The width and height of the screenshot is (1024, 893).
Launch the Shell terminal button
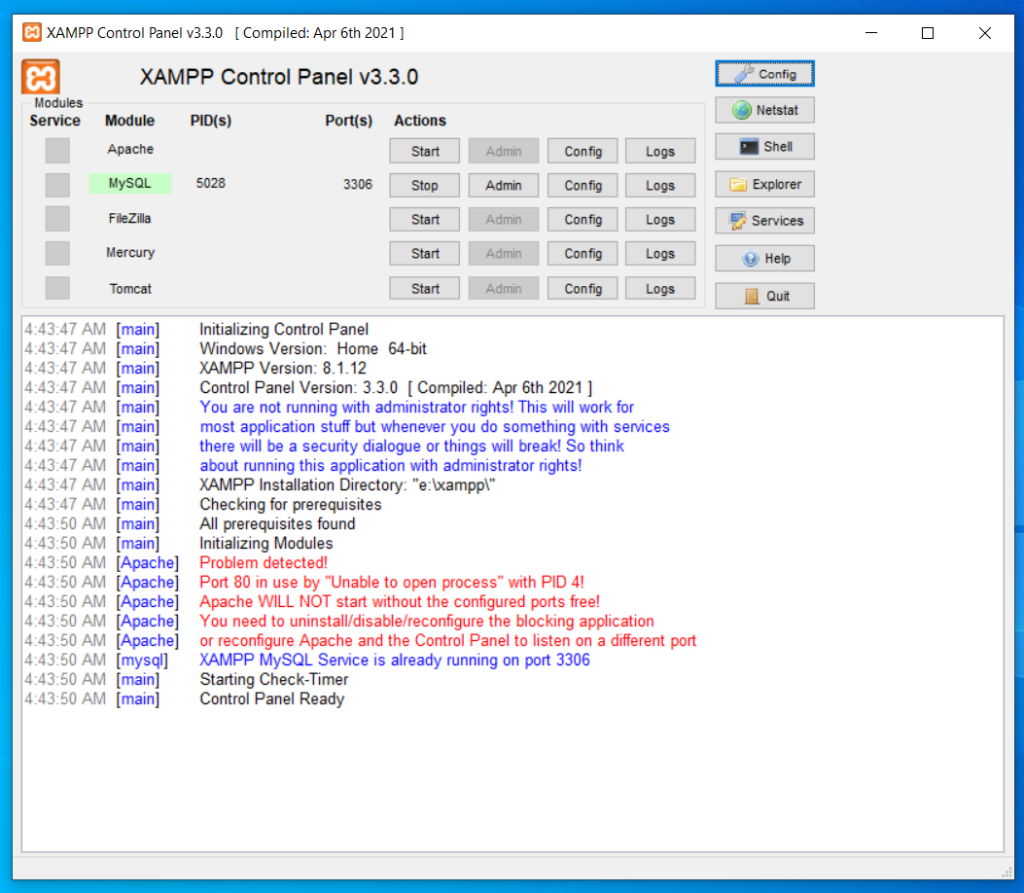tap(764, 146)
